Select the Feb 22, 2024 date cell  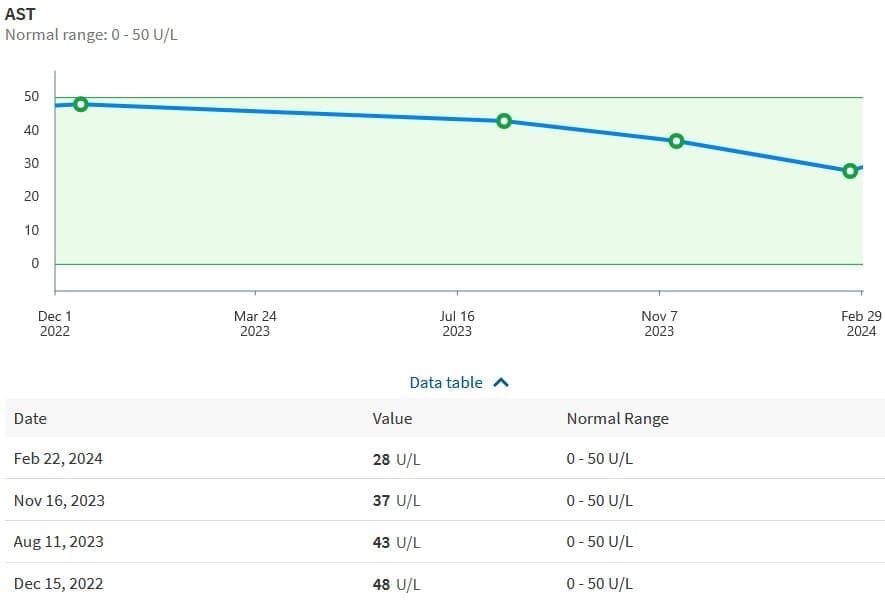tap(58, 459)
